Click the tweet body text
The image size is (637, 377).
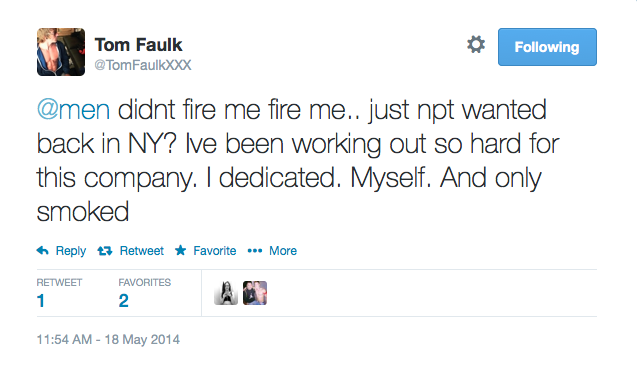pyautogui.click(x=298, y=161)
